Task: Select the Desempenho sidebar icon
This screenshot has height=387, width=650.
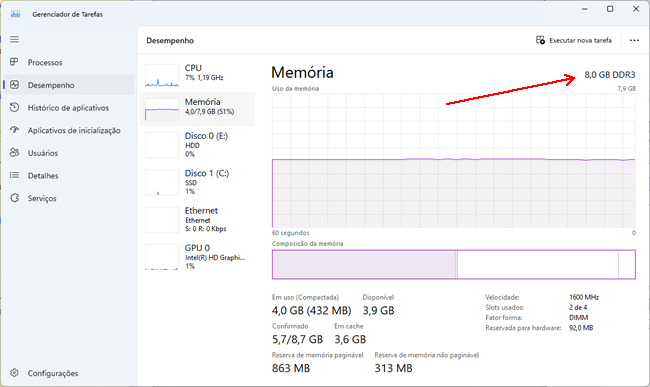Action: [x=15, y=85]
